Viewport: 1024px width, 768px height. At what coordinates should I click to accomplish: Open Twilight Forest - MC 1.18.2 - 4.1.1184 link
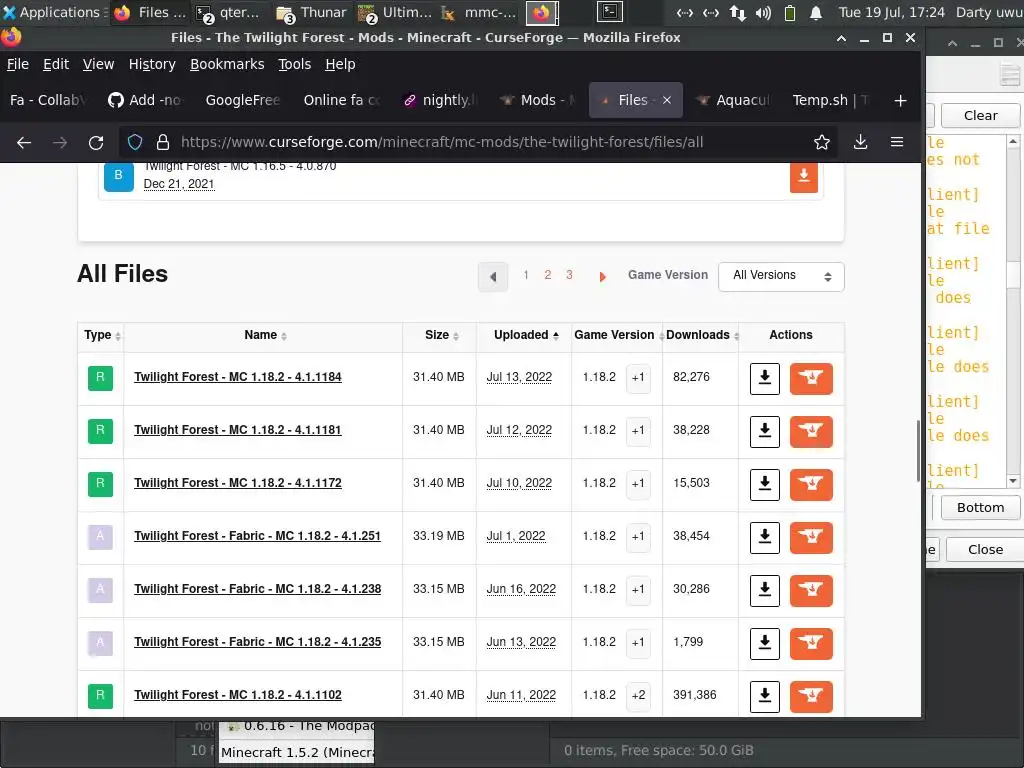tap(238, 377)
